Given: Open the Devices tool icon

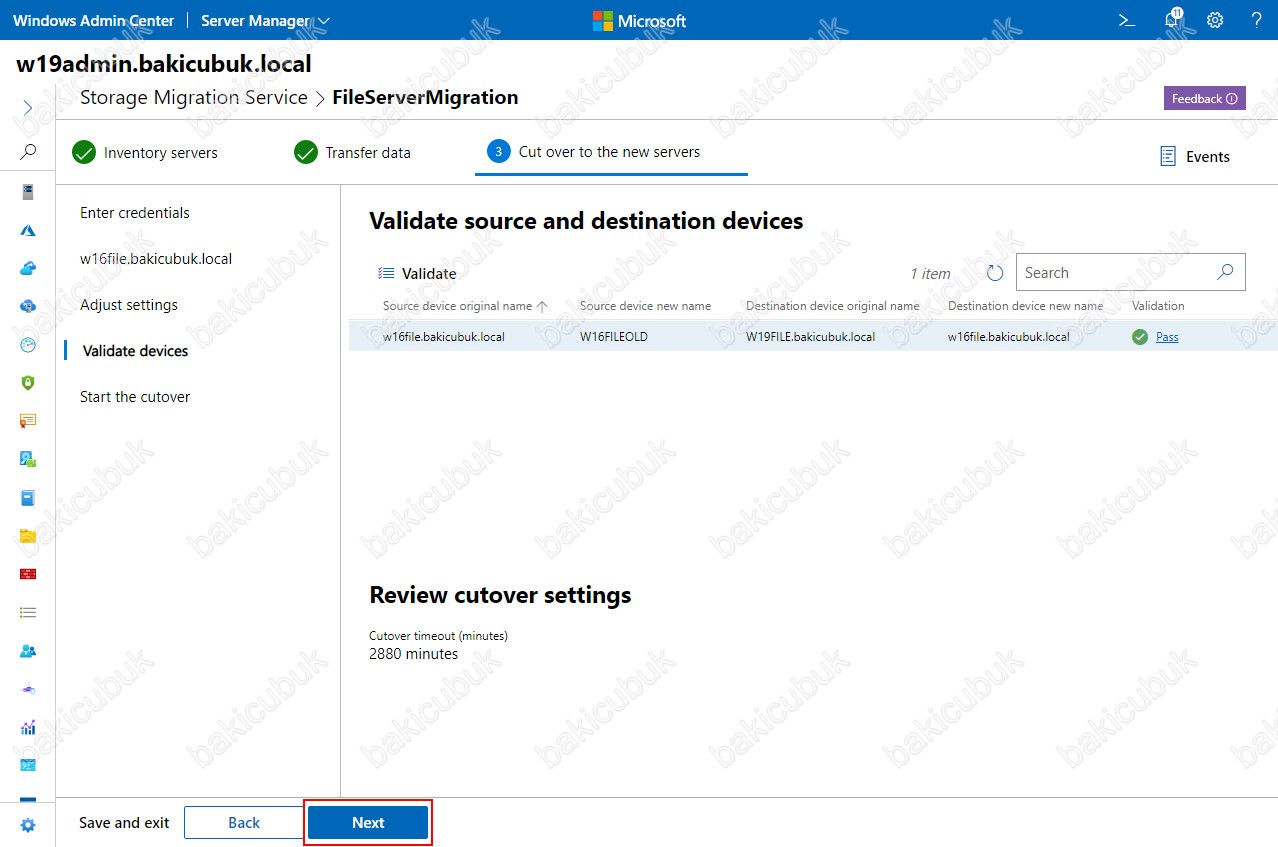Looking at the screenshot, I should (x=28, y=459).
